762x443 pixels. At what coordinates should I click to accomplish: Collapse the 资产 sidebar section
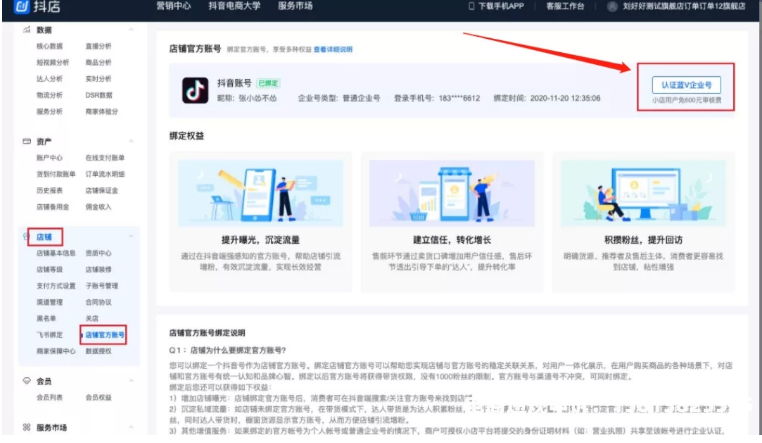tap(130, 142)
